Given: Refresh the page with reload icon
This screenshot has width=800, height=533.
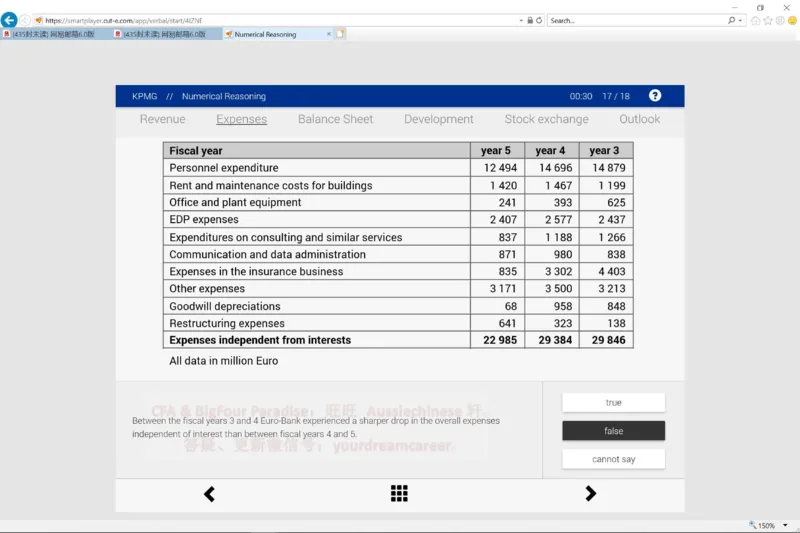Looking at the screenshot, I should point(539,20).
